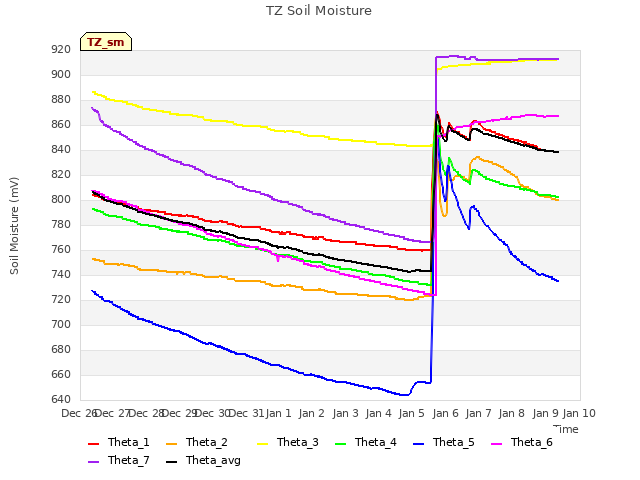
Task: Click the Jan 1 x-axis tick label
Action: 279,413
